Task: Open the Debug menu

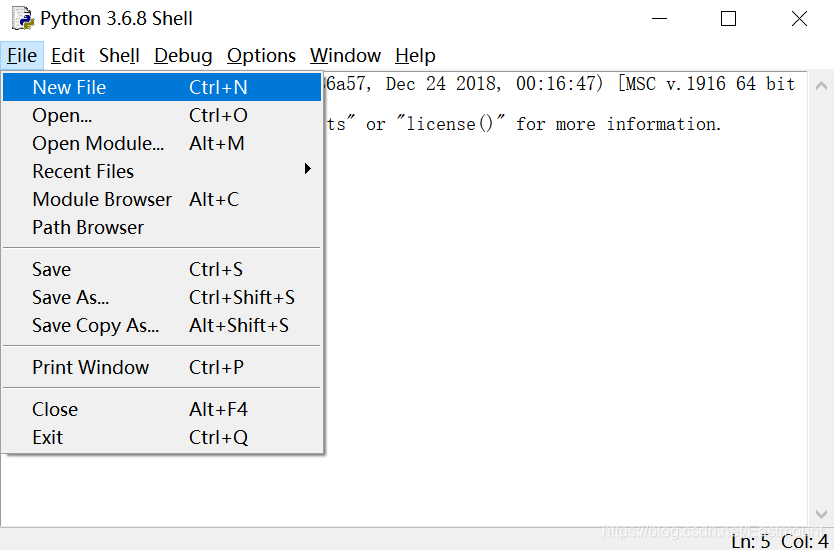Action: (183, 56)
